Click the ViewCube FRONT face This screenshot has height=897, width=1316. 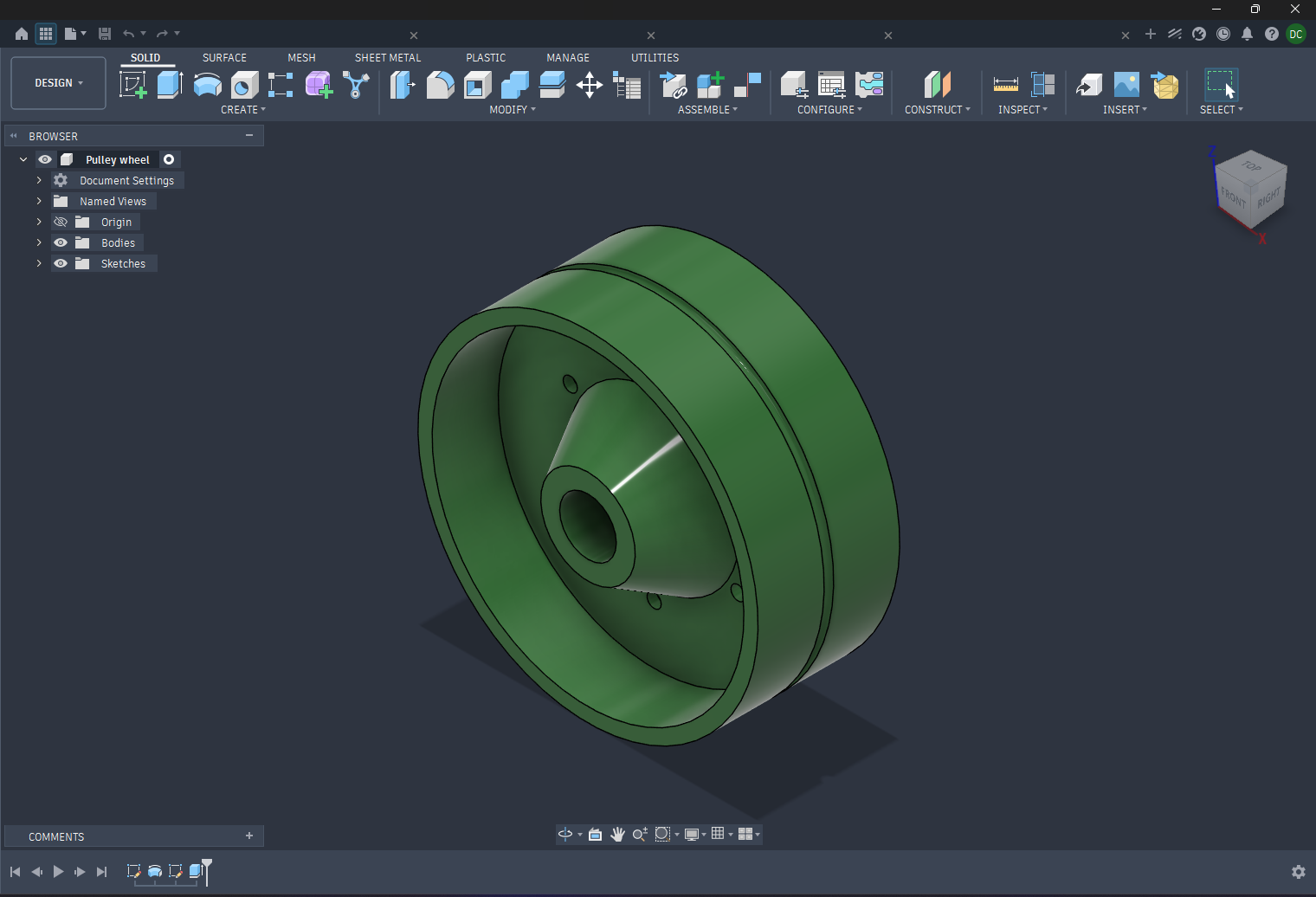(x=1233, y=198)
